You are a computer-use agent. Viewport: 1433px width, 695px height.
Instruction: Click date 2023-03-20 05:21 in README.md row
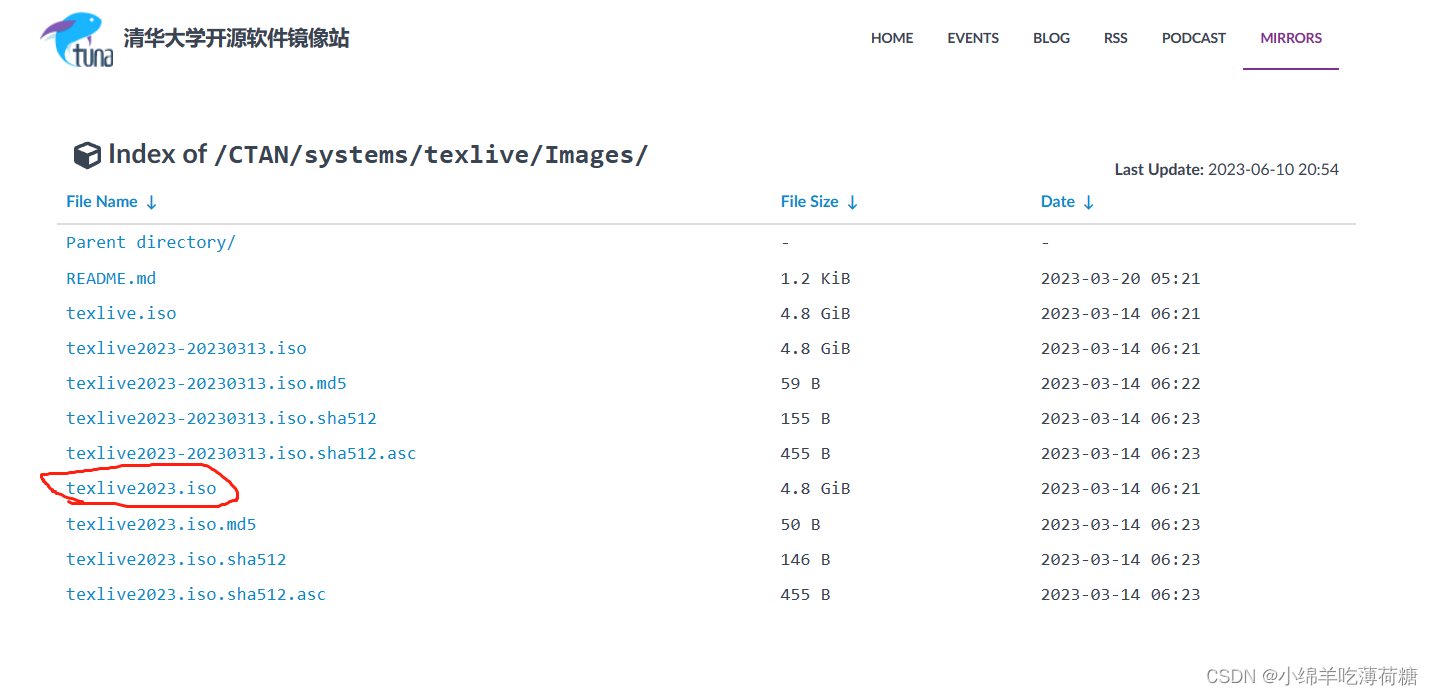(1120, 278)
